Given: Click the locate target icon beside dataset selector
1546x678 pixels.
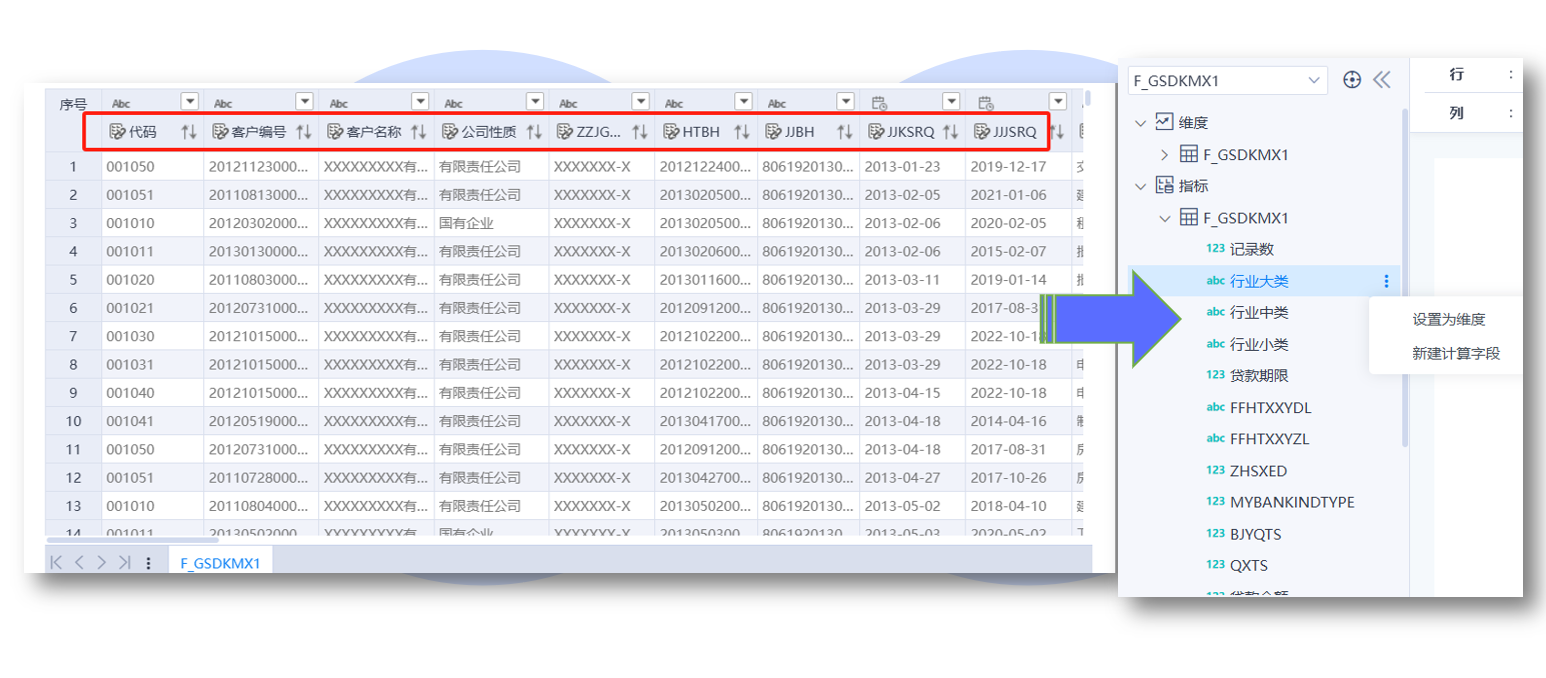Looking at the screenshot, I should coord(1352,80).
